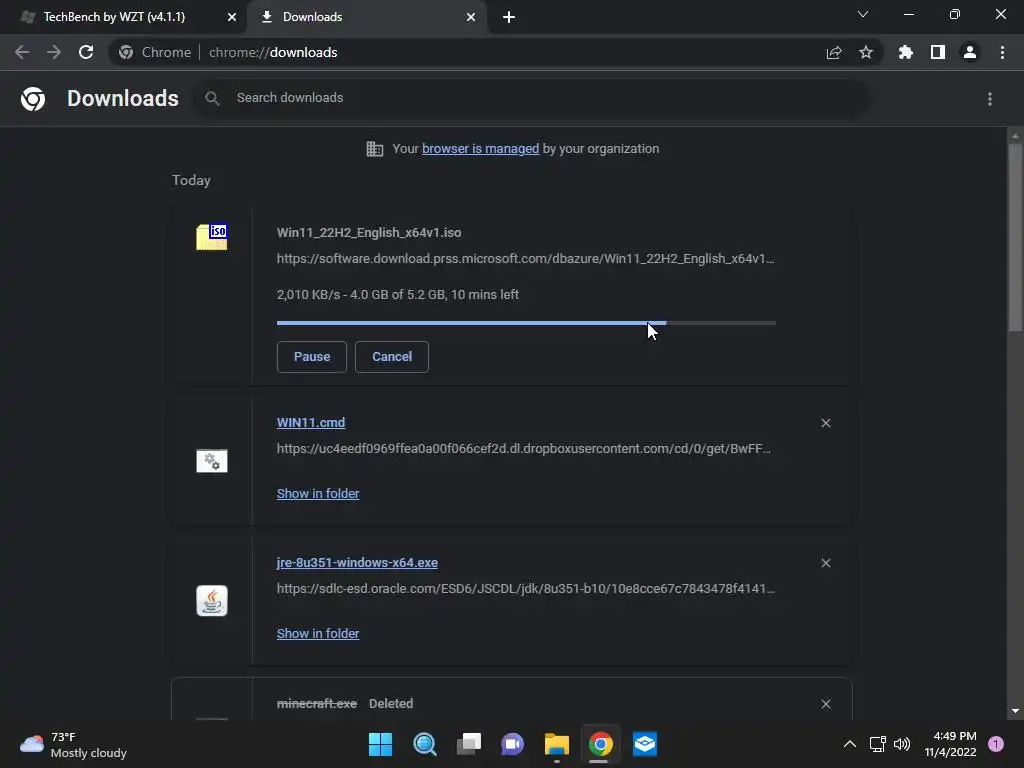Click the scrollbar up arrow
The image size is (1024, 768).
[1015, 136]
